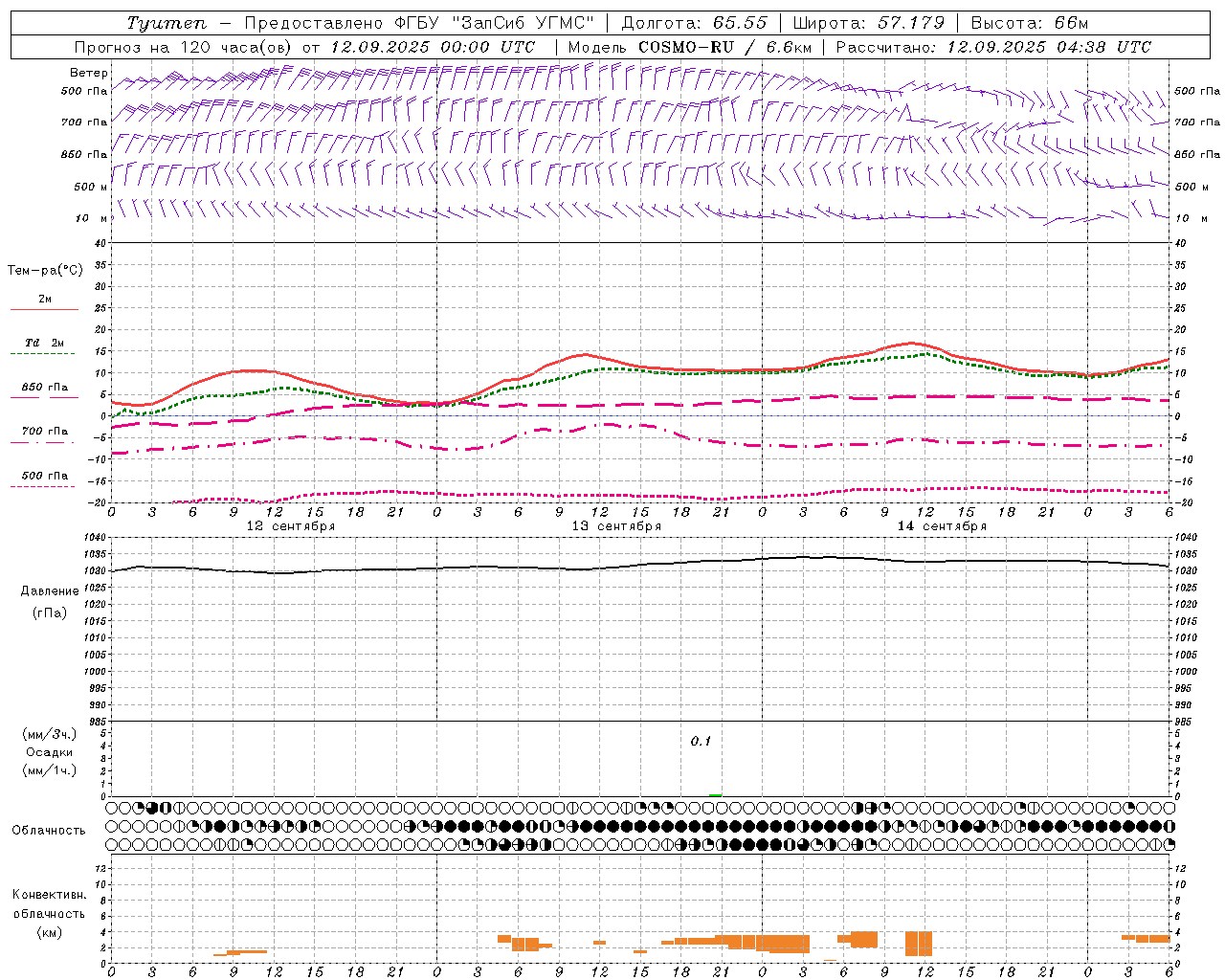Screen dimensions: 1225x980
Task: Click the small green precipitation bar
Action: coord(715,795)
